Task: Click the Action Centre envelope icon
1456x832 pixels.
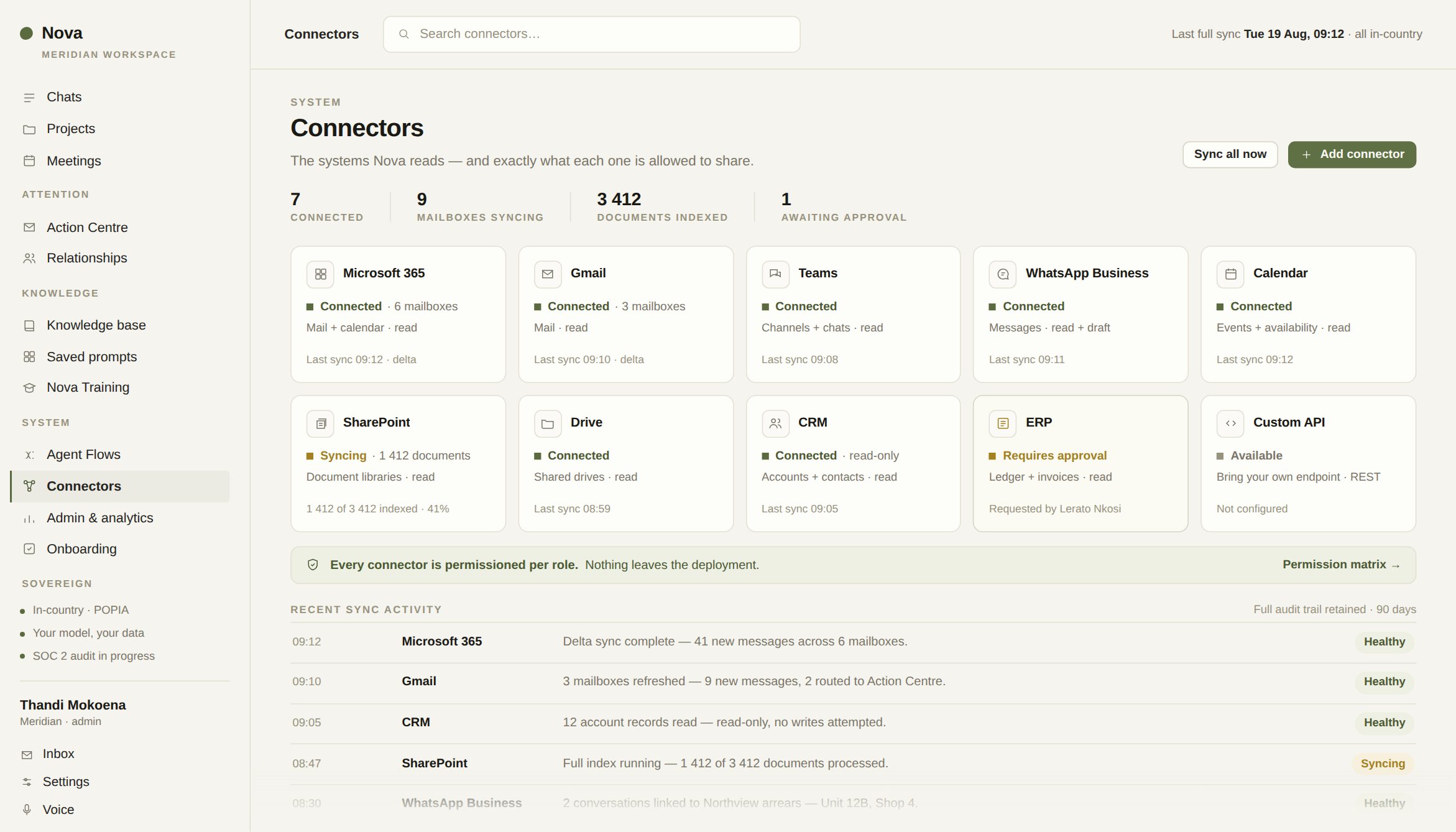Action: tap(29, 228)
